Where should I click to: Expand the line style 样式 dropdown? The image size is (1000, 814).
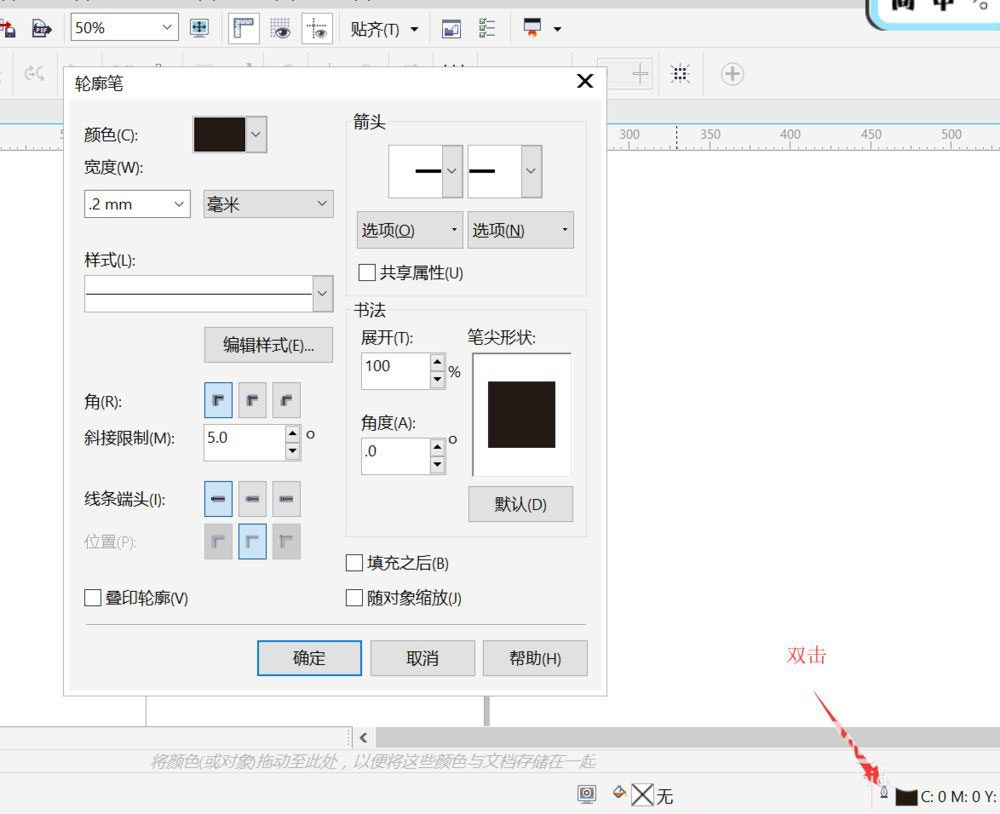pyautogui.click(x=322, y=294)
